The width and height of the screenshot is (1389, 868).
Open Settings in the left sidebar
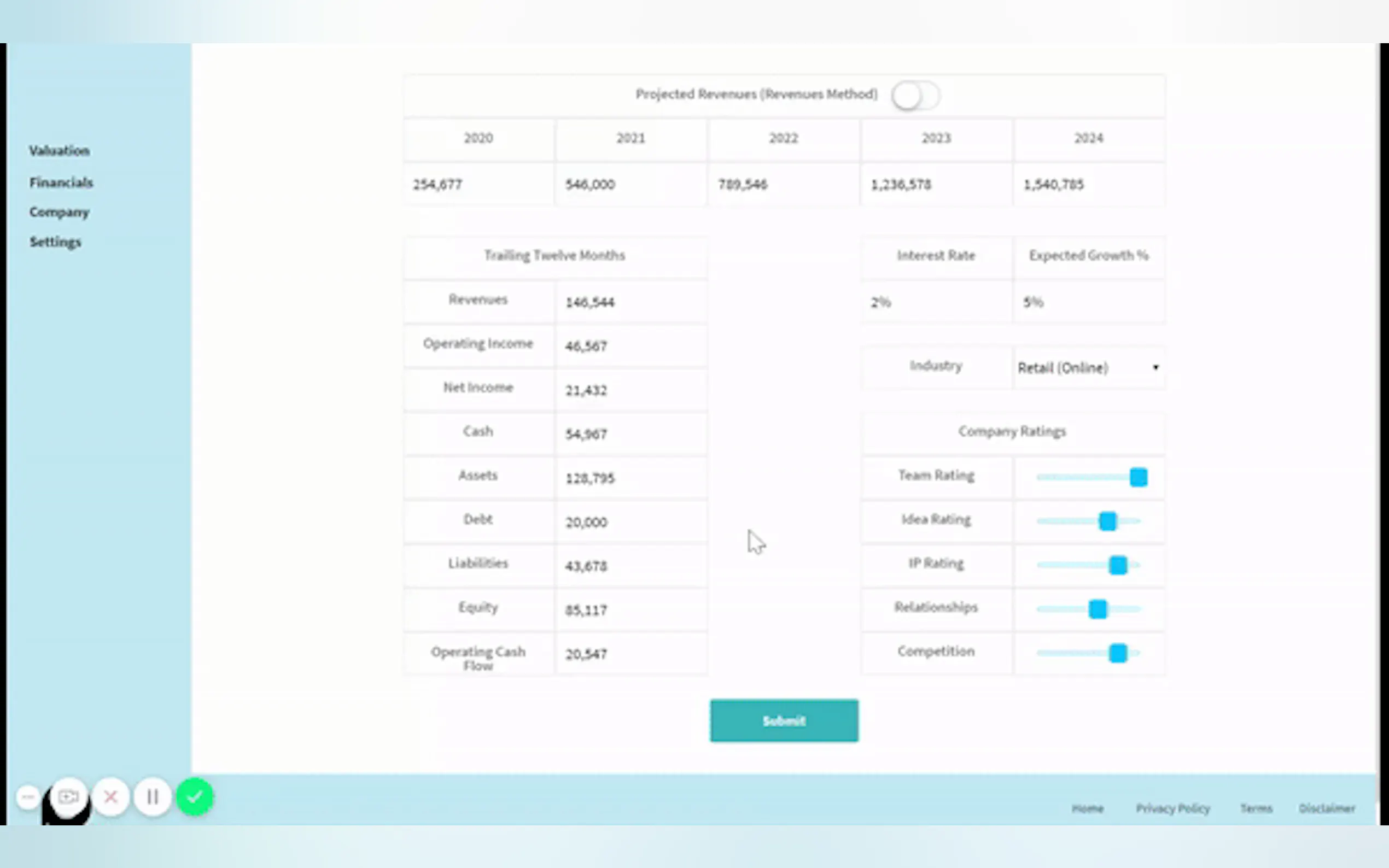click(55, 242)
